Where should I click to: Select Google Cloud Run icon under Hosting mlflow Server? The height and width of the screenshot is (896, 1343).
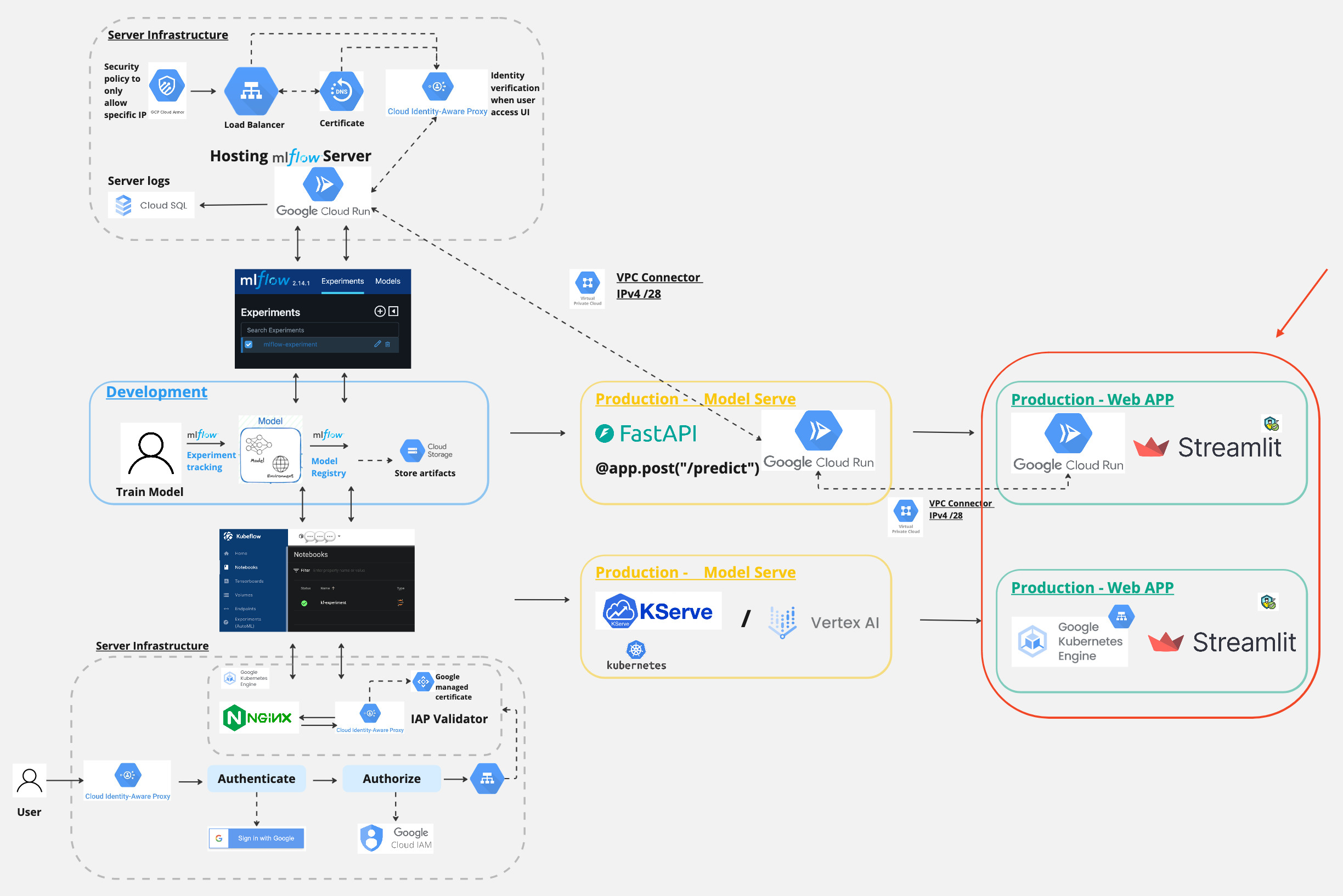(323, 184)
